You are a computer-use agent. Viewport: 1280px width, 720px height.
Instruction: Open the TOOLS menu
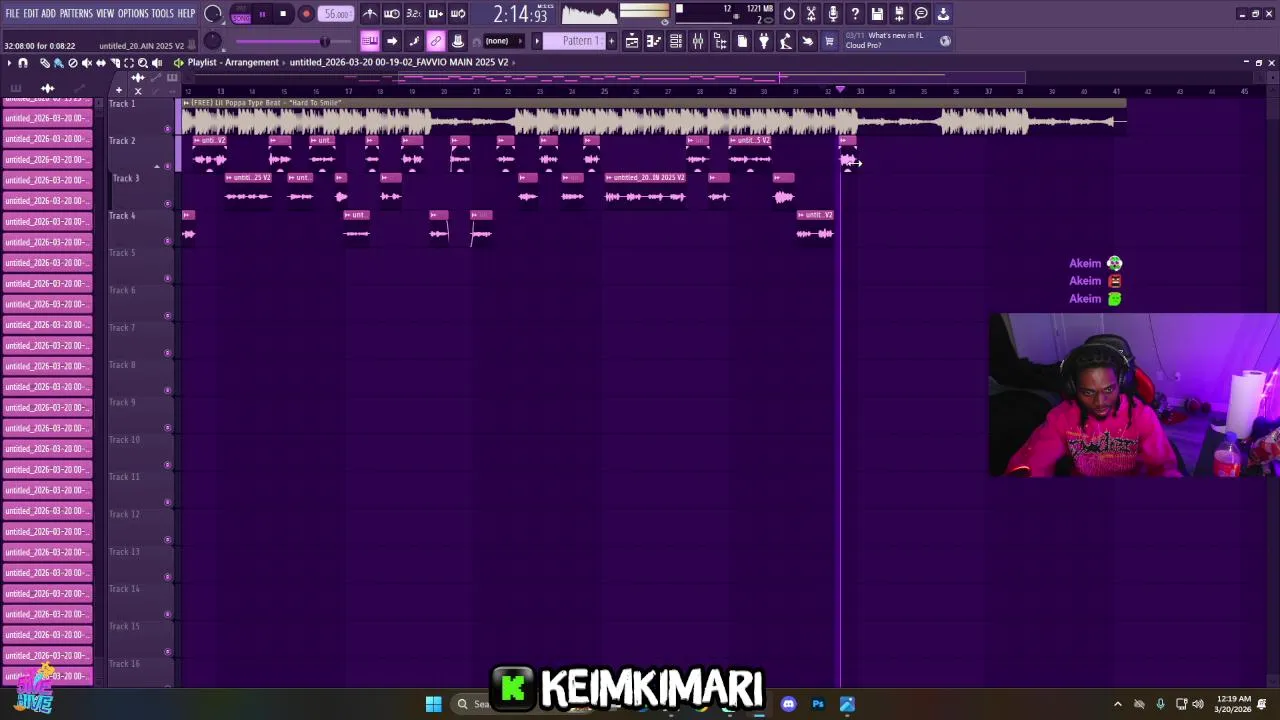pyautogui.click(x=163, y=14)
